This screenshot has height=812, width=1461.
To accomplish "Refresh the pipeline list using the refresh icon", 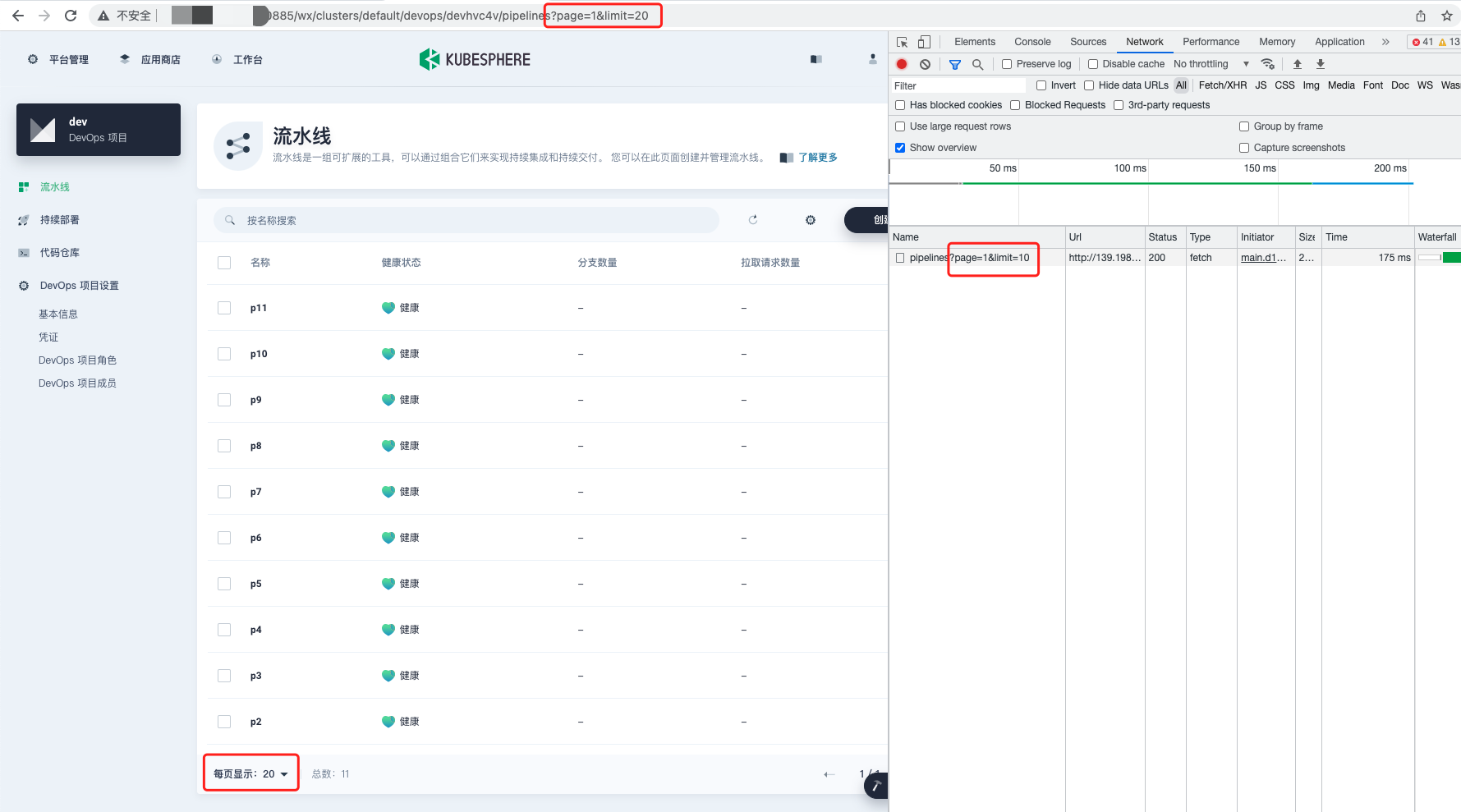I will click(752, 220).
